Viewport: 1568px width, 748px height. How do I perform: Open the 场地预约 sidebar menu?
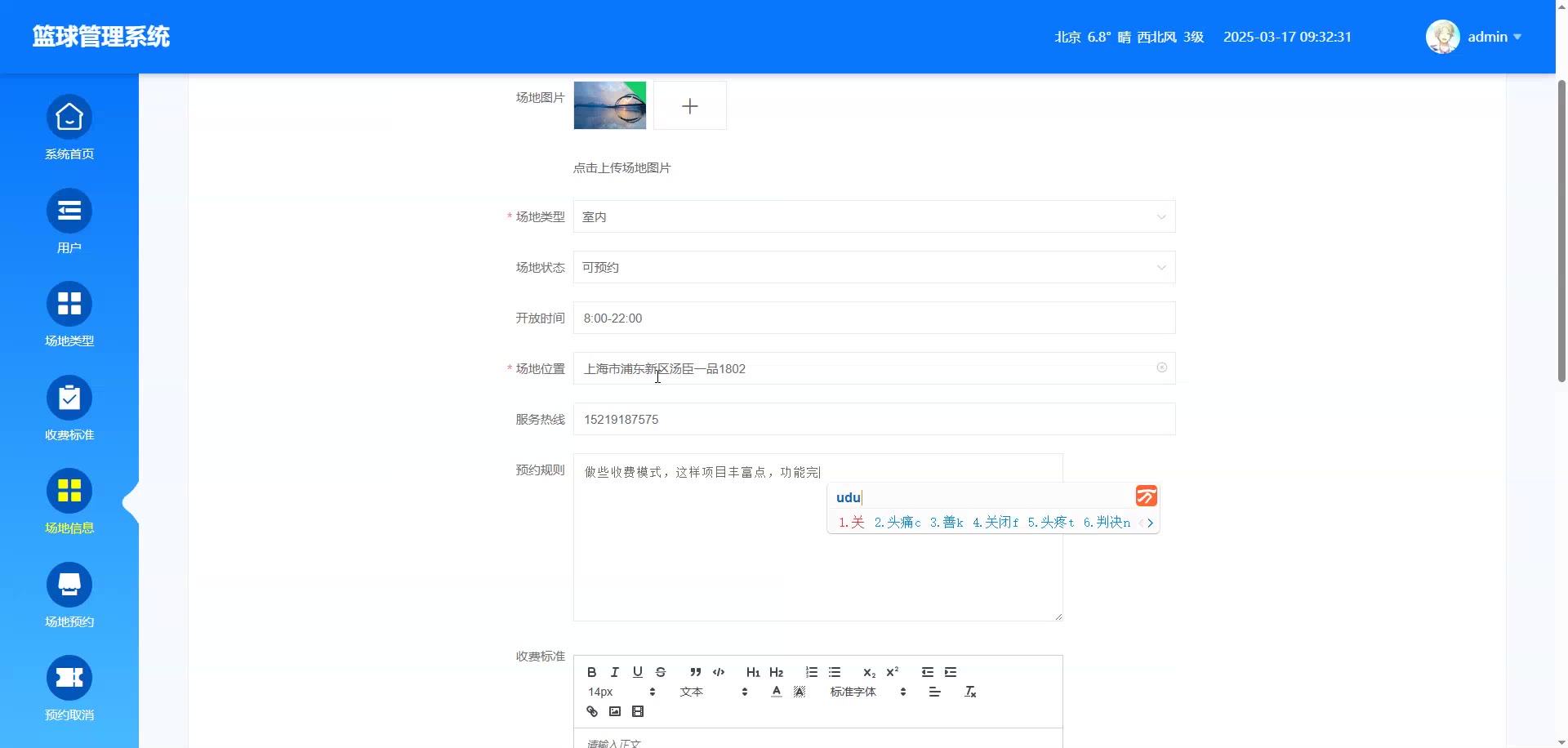click(69, 595)
